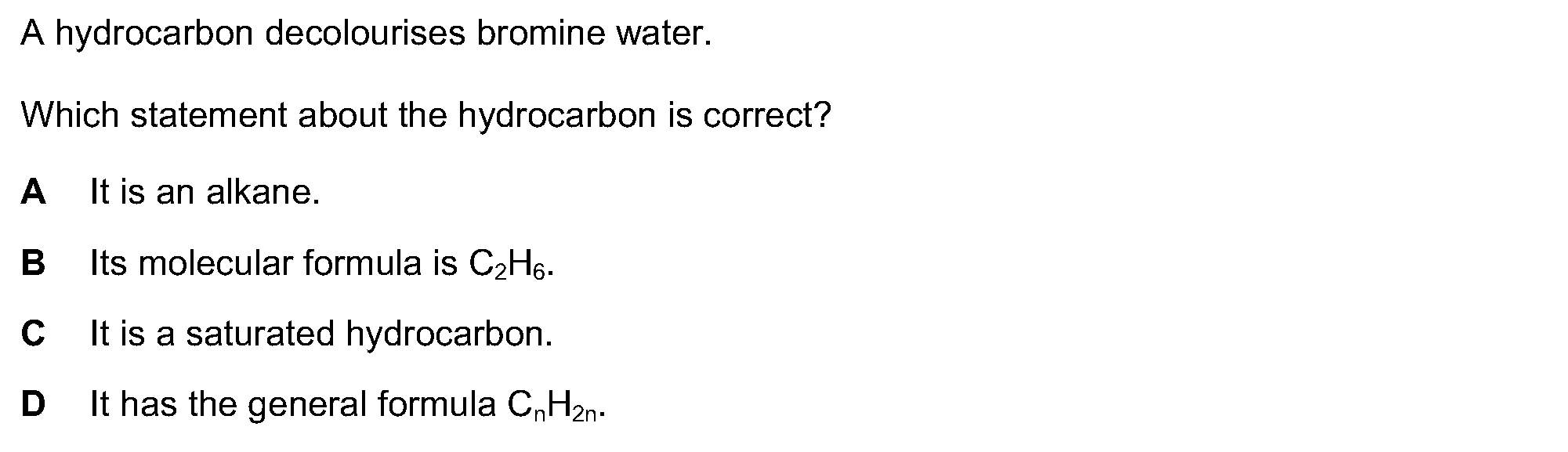The height and width of the screenshot is (452, 1568).
Task: Select answer option letter C
Action: (33, 334)
